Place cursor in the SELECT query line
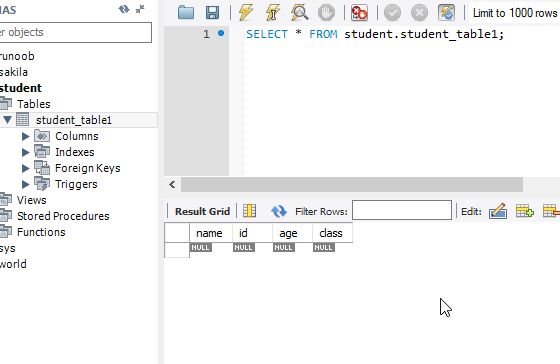 tap(375, 34)
